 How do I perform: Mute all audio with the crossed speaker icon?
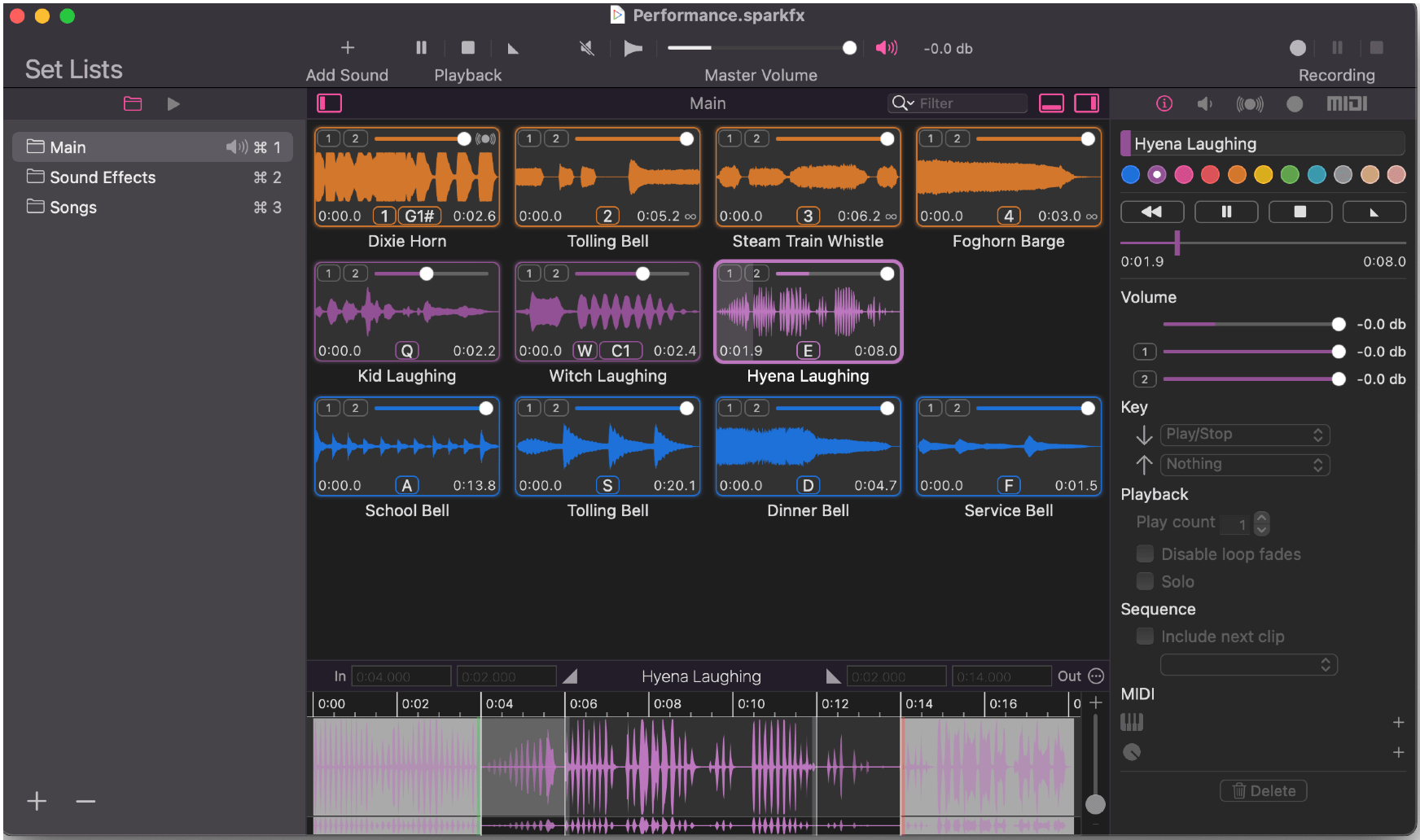tap(586, 48)
